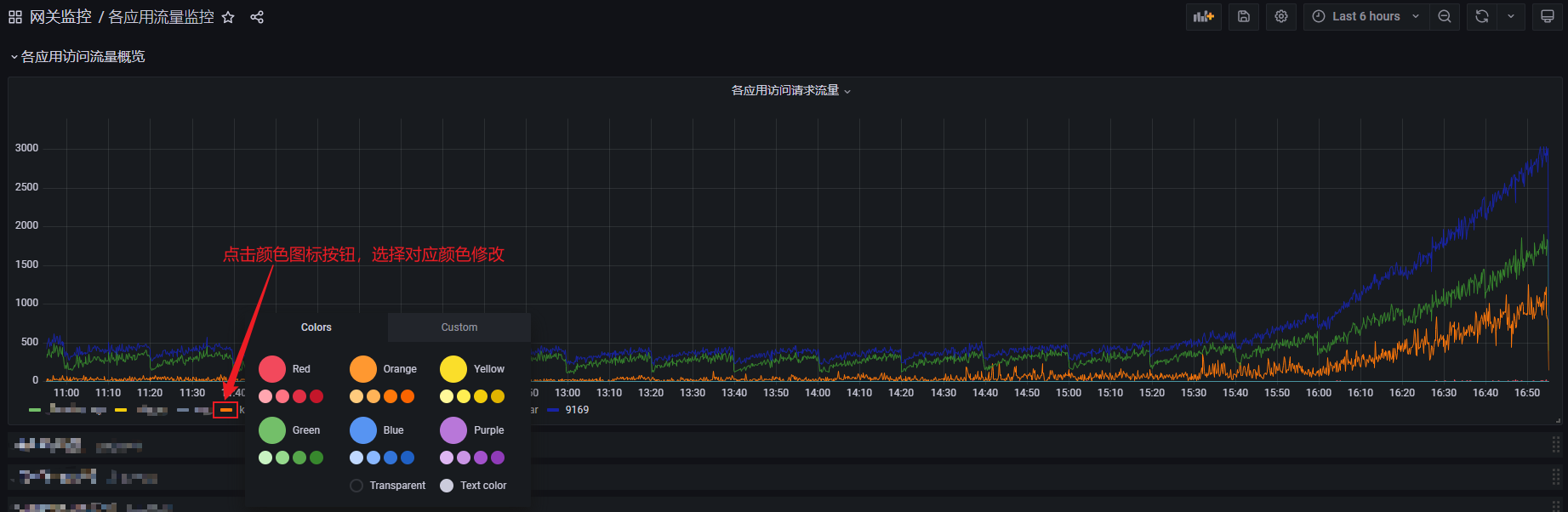The image size is (1568, 512).
Task: Refresh the dashboard
Action: coord(1482,16)
